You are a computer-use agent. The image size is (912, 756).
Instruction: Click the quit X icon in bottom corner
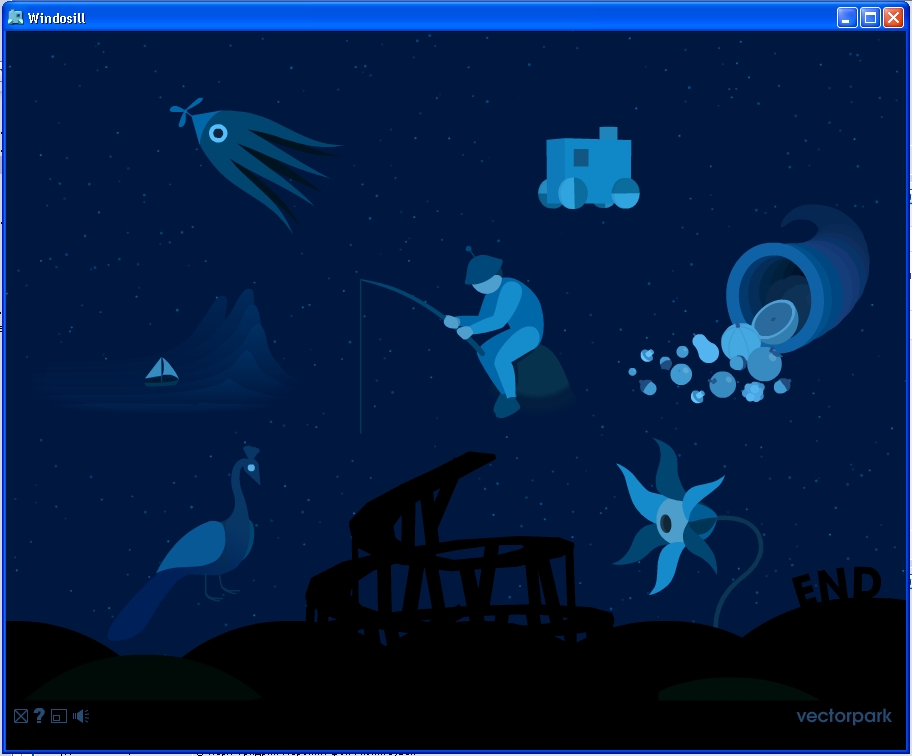pos(20,716)
